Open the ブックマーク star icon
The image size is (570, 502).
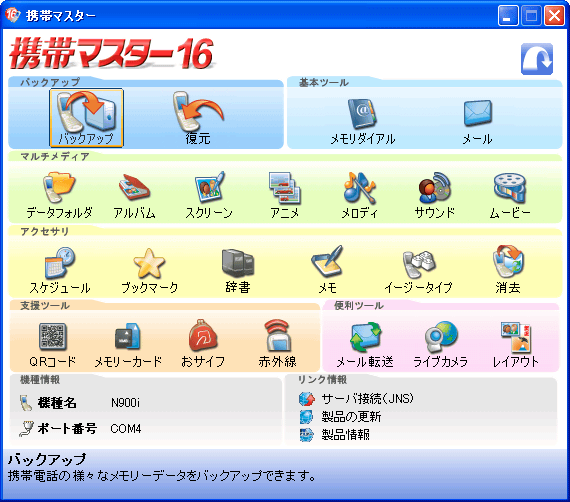pyautogui.click(x=149, y=271)
